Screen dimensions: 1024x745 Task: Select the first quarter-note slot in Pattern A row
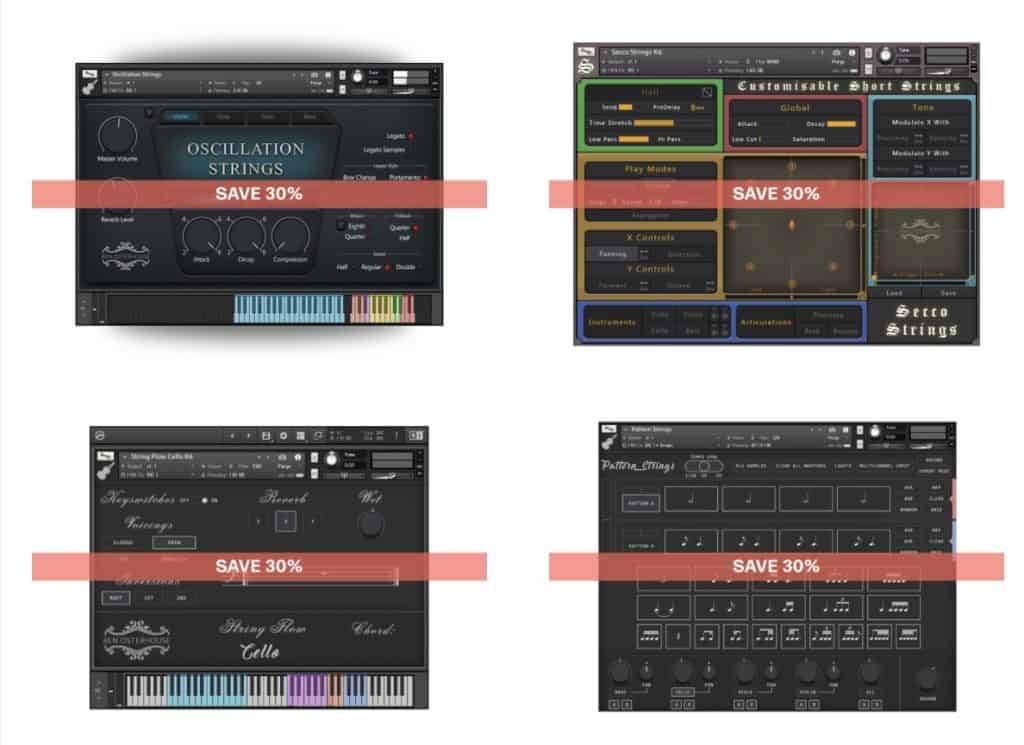[692, 499]
